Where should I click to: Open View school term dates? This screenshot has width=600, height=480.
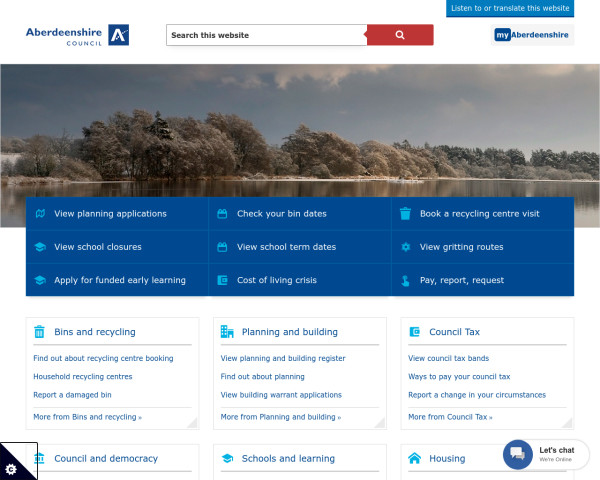(x=286, y=247)
